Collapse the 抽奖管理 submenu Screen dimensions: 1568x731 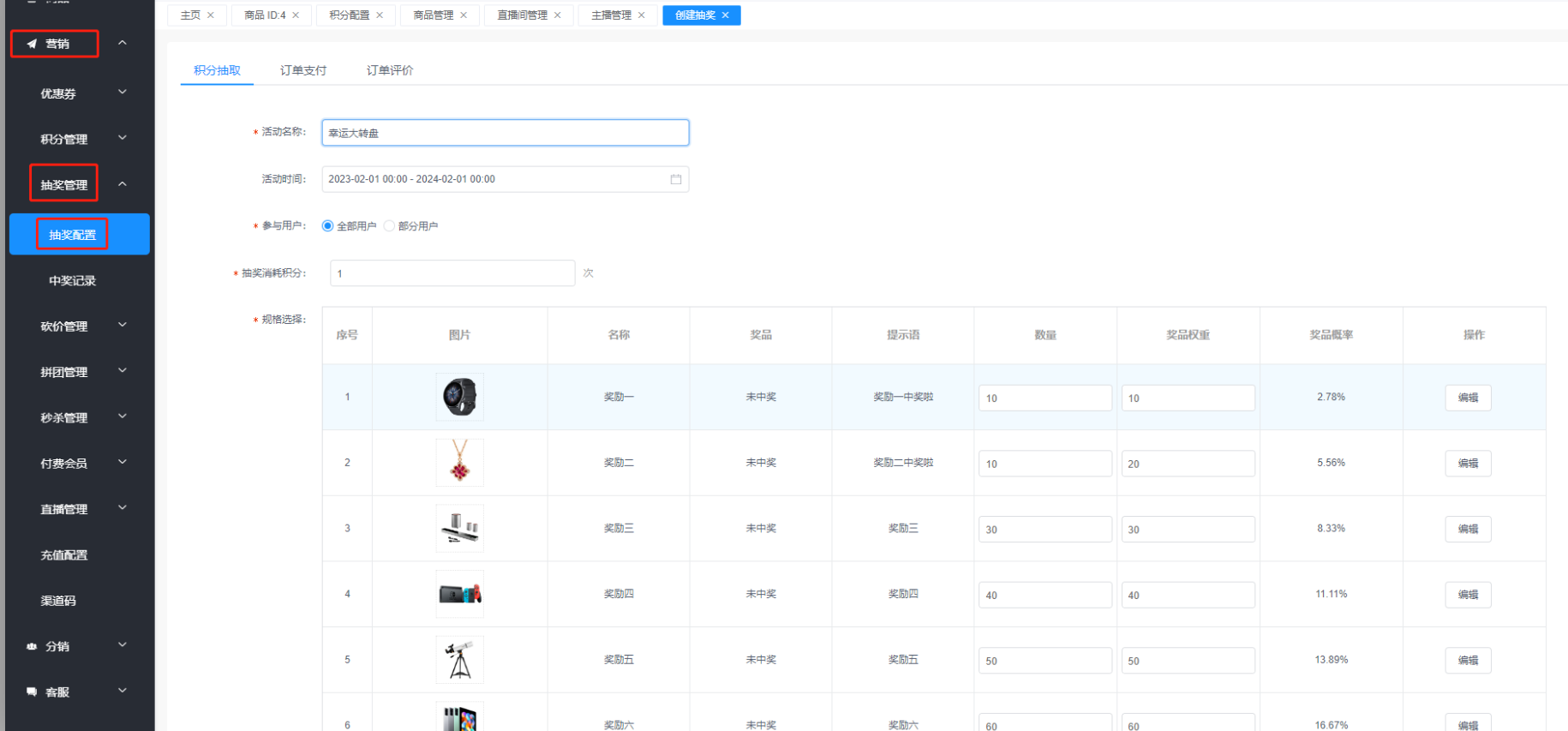(x=123, y=184)
